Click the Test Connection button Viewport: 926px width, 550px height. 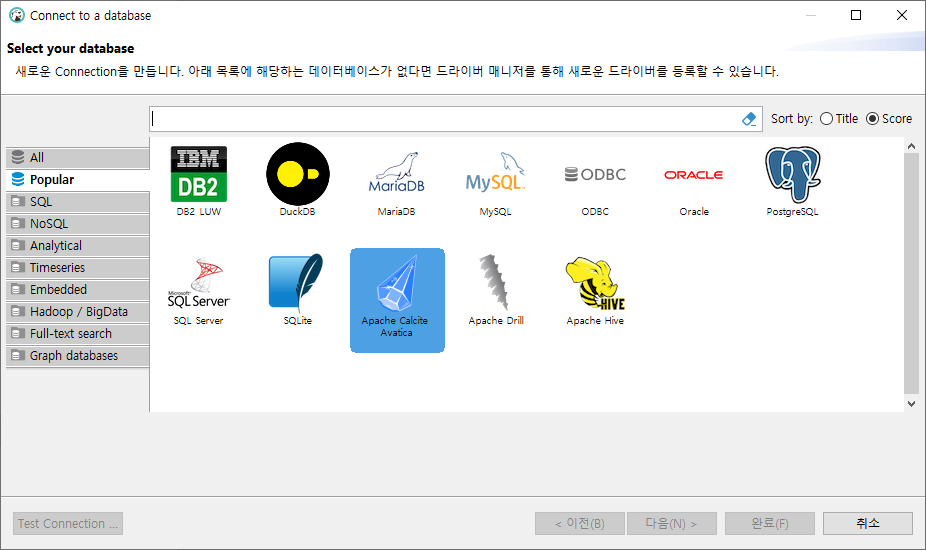pos(68,523)
